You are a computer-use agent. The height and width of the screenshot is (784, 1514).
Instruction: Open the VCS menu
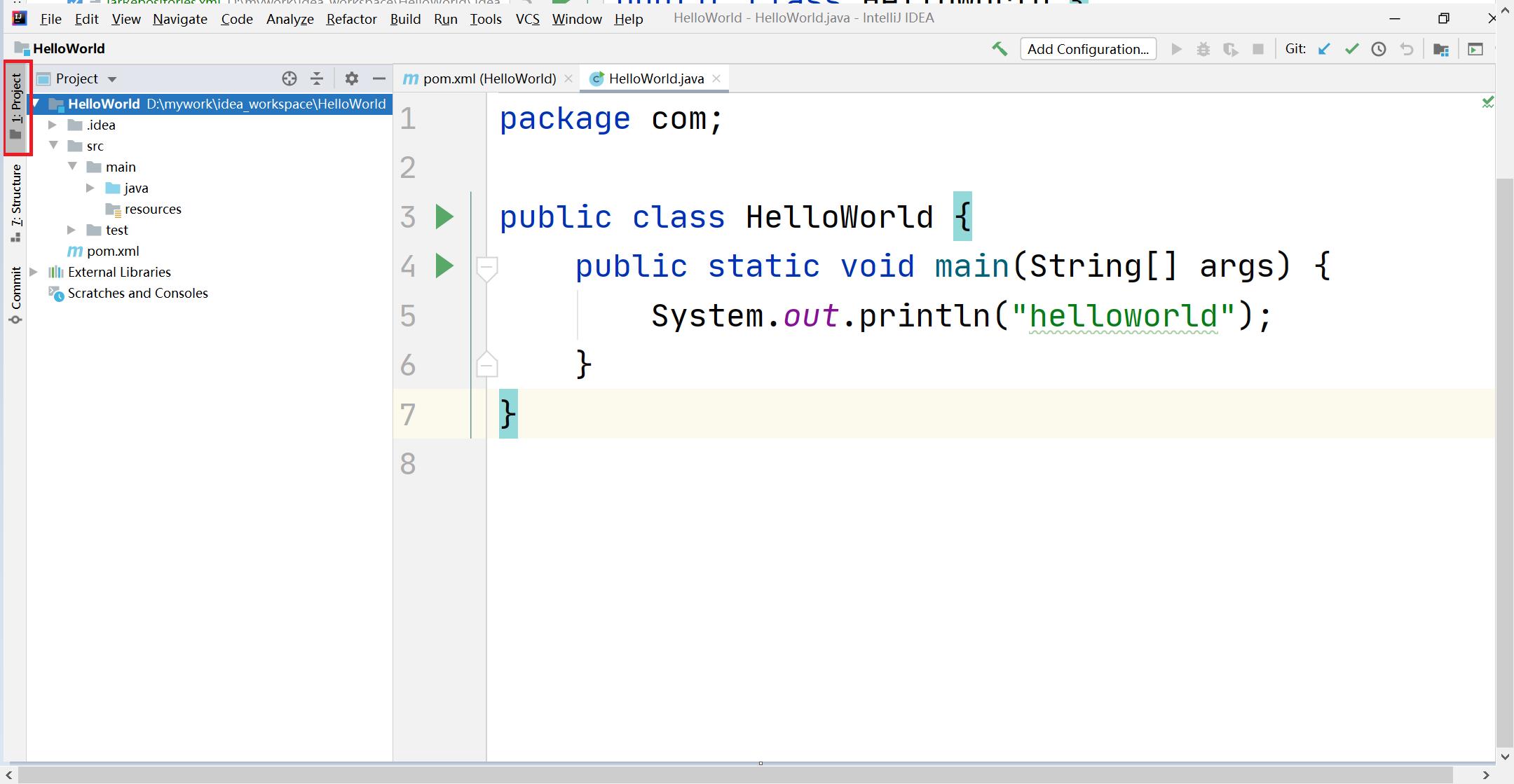[x=528, y=19]
